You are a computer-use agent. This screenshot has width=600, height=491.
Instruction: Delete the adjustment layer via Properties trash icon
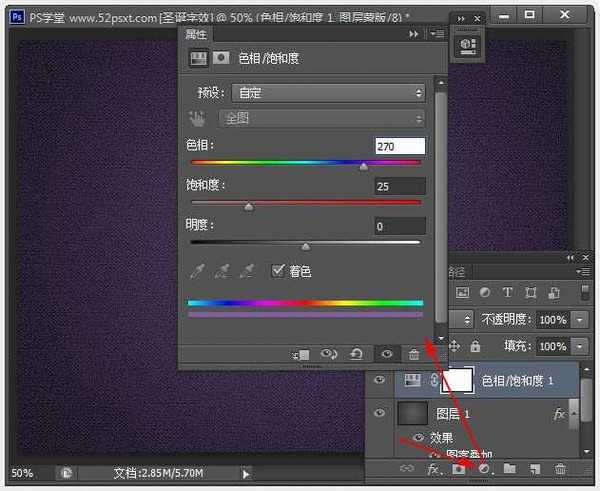[414, 354]
